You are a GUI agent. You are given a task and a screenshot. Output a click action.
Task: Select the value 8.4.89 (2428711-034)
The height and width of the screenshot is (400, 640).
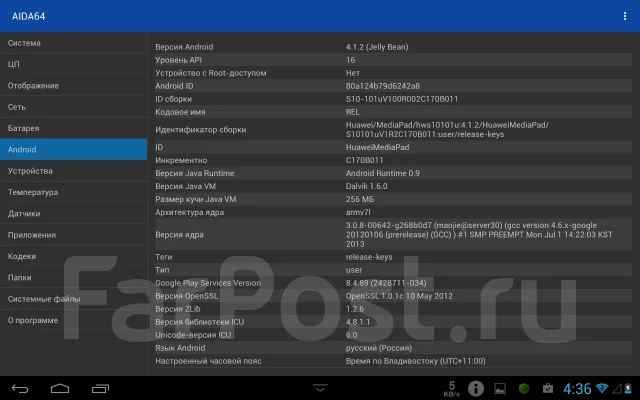click(386, 283)
